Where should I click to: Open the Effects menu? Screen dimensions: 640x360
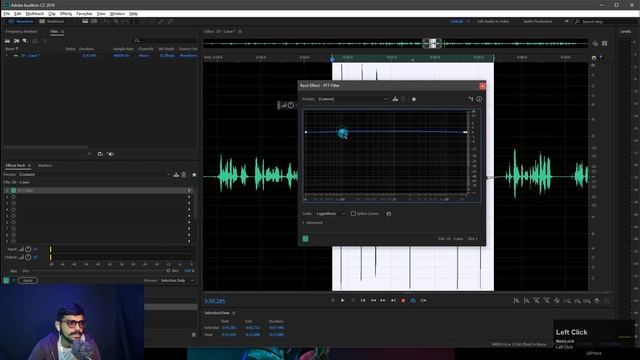tap(66, 13)
